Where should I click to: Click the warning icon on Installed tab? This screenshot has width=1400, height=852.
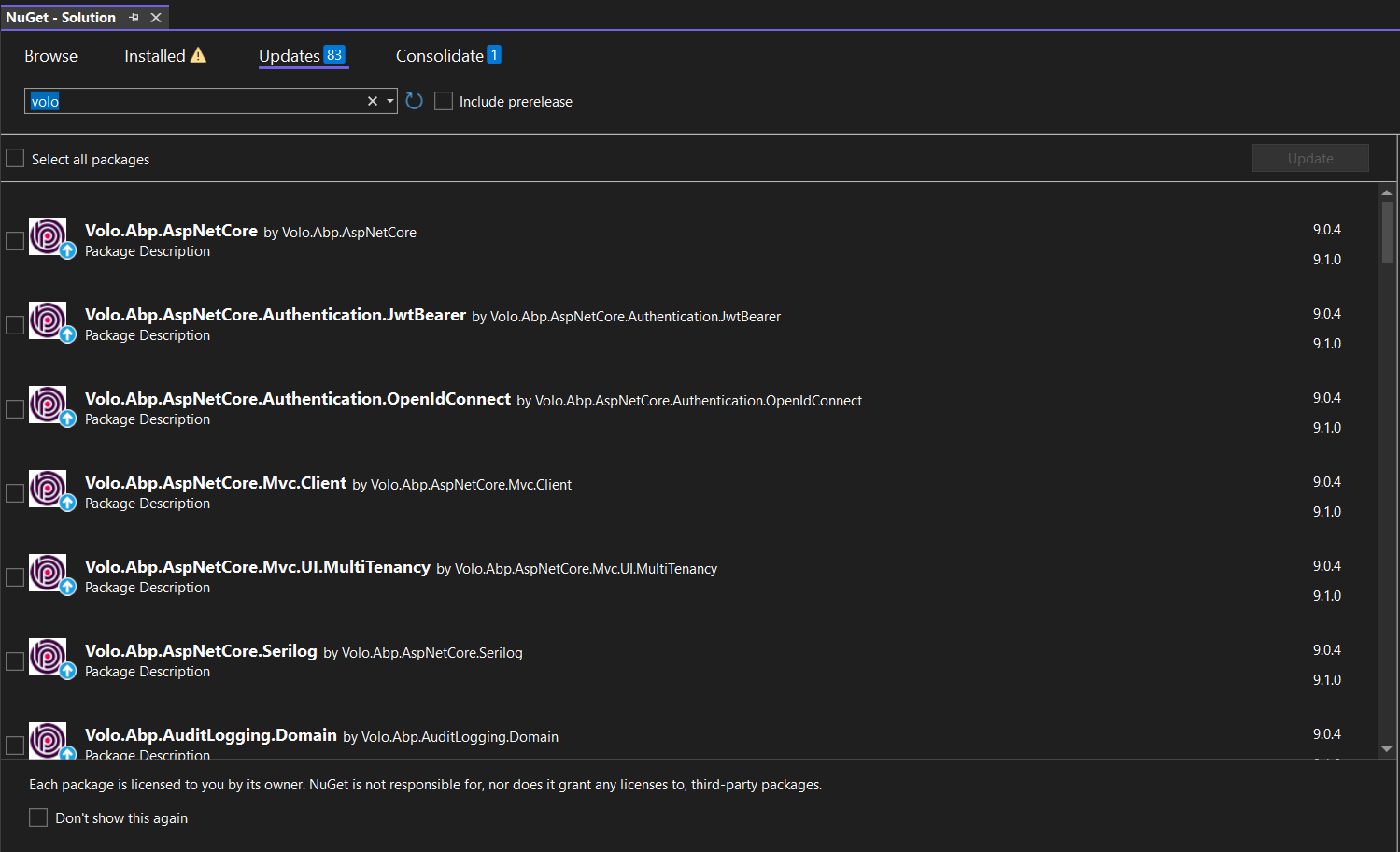tap(198, 55)
